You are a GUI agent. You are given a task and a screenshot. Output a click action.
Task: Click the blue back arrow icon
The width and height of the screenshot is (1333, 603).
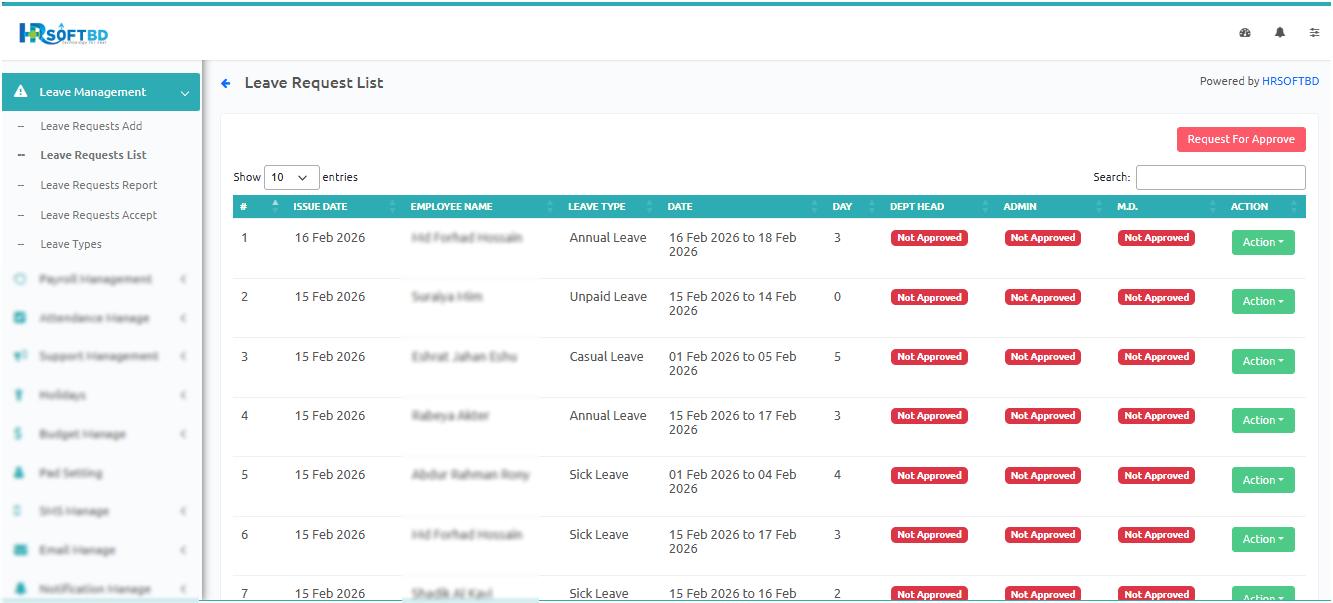pyautogui.click(x=226, y=83)
